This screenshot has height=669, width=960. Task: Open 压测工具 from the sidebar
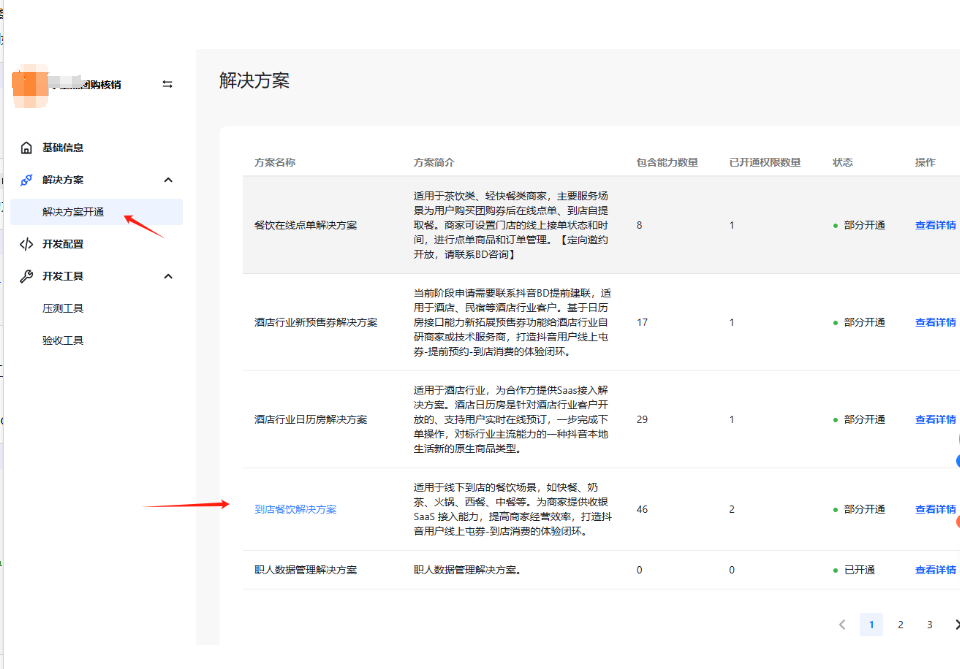pyautogui.click(x=62, y=308)
